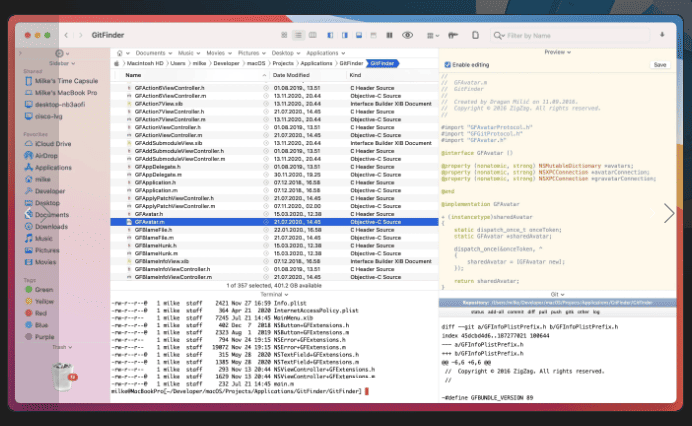Open the Desktop favorites dropdown

point(286,53)
